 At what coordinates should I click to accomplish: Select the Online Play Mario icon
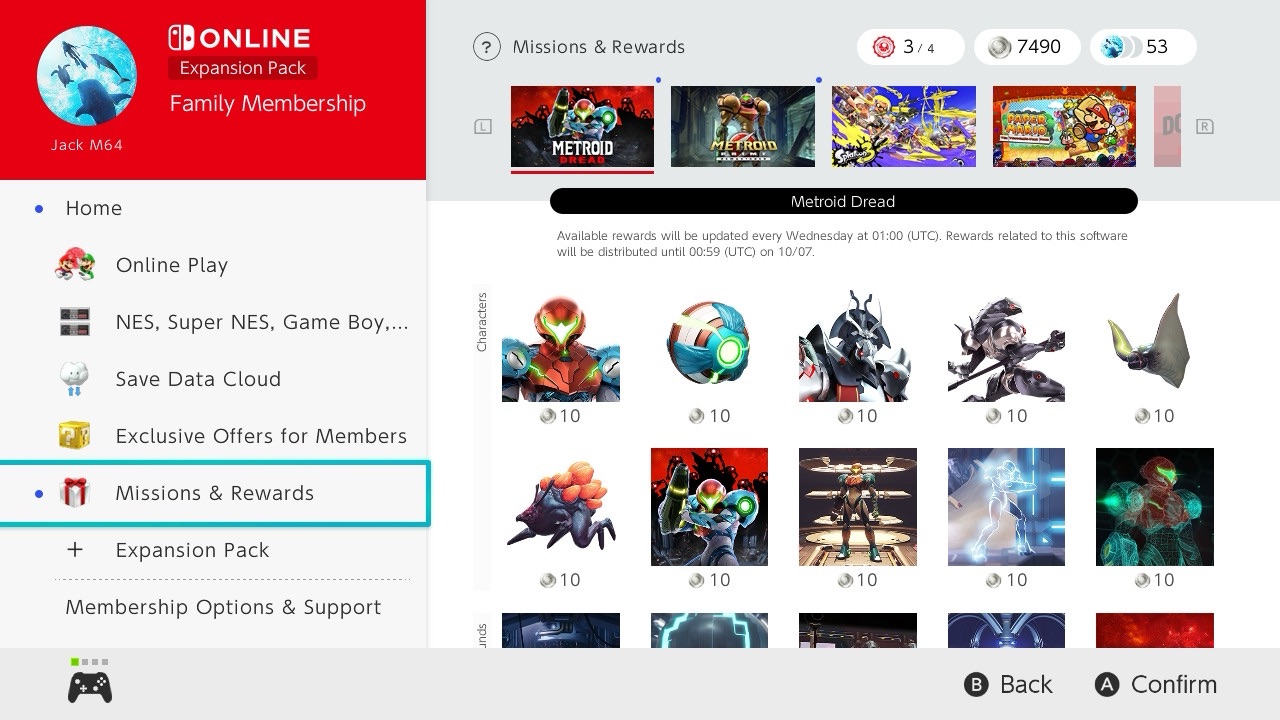coord(75,264)
